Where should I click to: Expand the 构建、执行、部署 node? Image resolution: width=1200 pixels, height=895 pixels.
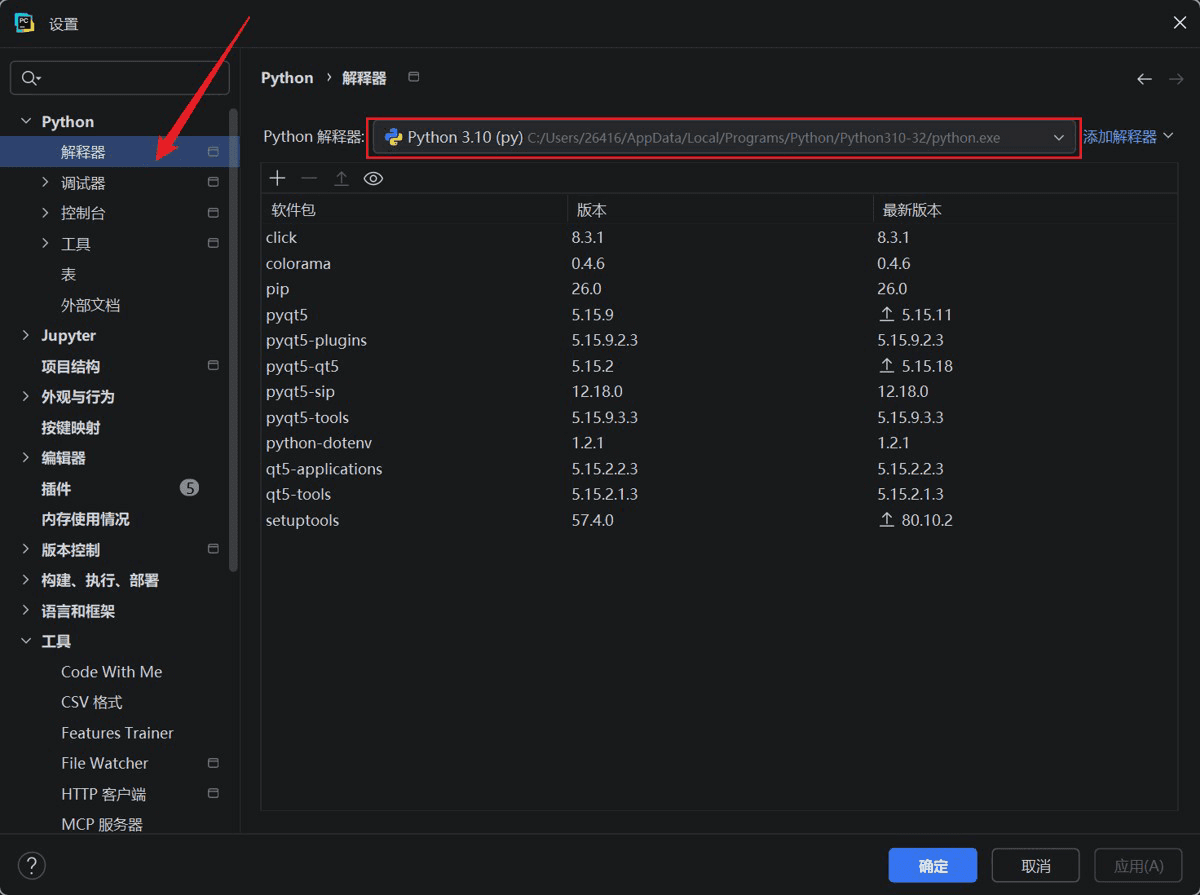pyautogui.click(x=26, y=580)
